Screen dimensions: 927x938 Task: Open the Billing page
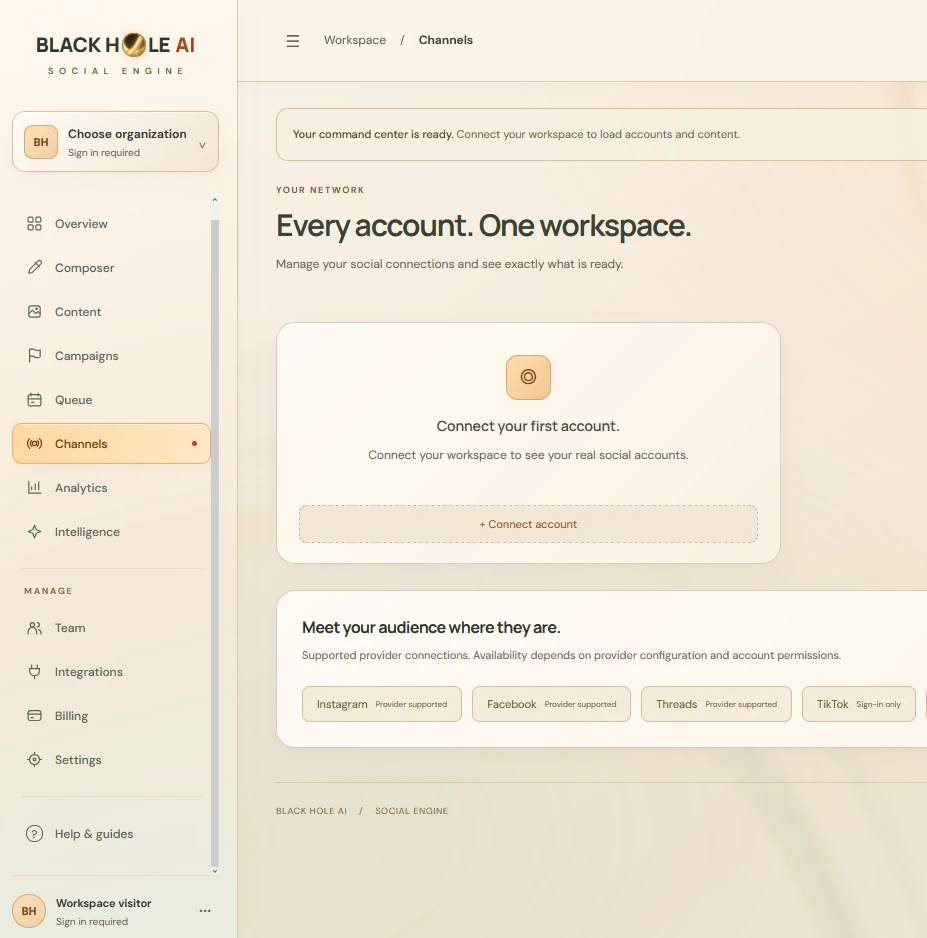(111, 715)
